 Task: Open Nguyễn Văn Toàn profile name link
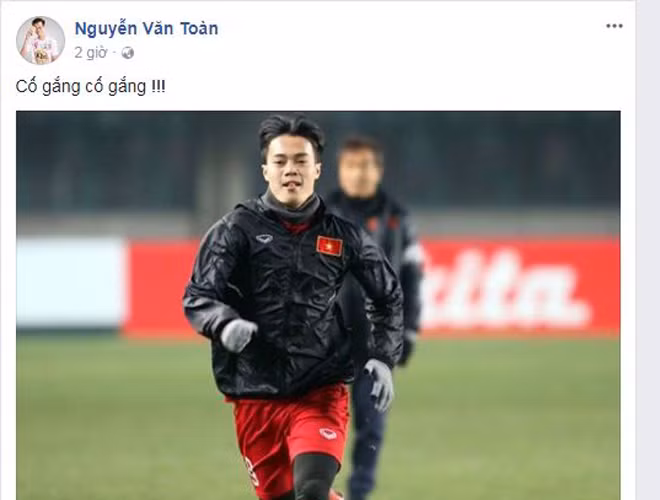pos(146,29)
